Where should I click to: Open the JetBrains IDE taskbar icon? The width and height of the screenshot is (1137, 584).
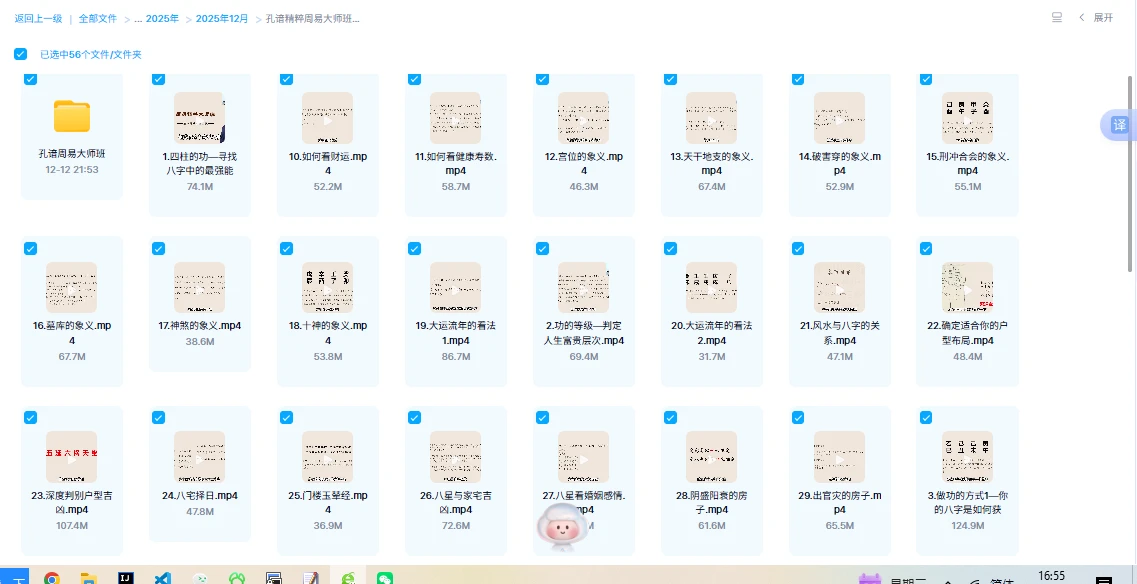pyautogui.click(x=126, y=578)
